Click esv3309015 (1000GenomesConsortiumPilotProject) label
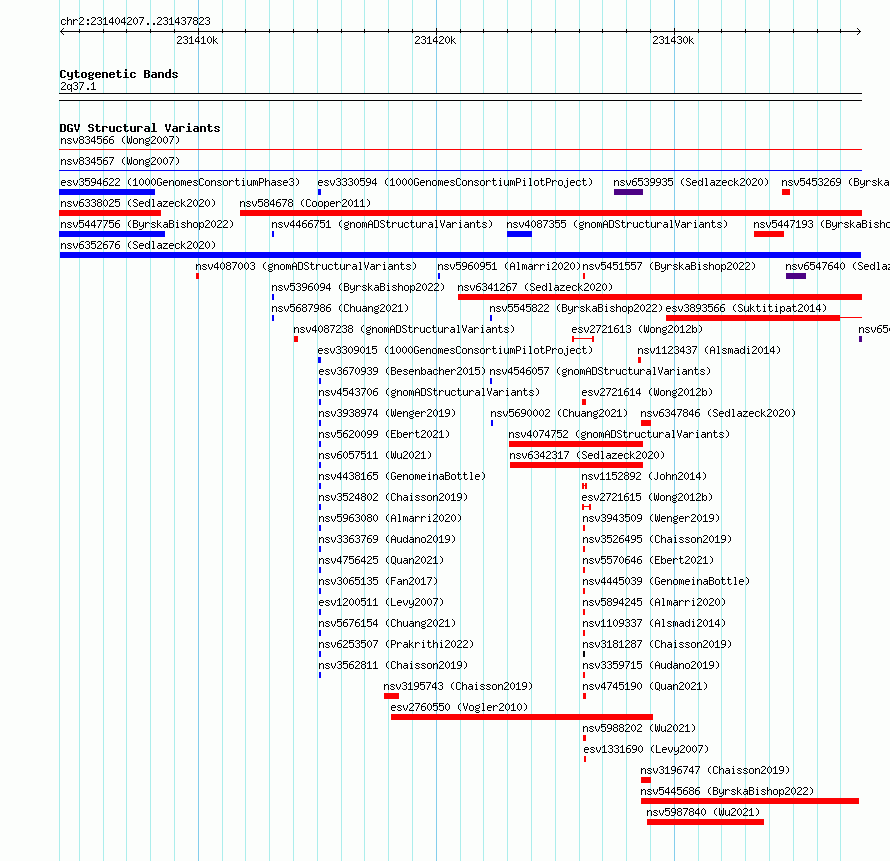The width and height of the screenshot is (890, 861). click(x=455, y=350)
